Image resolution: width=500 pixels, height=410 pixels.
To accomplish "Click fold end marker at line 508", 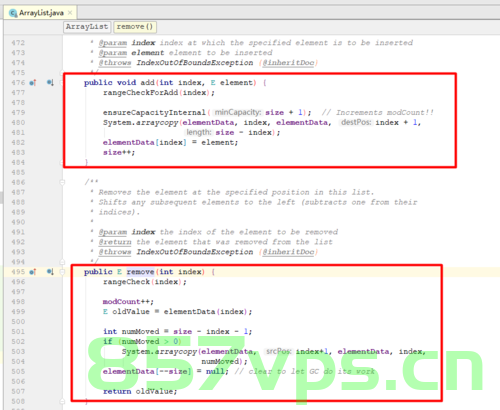I will (62, 401).
